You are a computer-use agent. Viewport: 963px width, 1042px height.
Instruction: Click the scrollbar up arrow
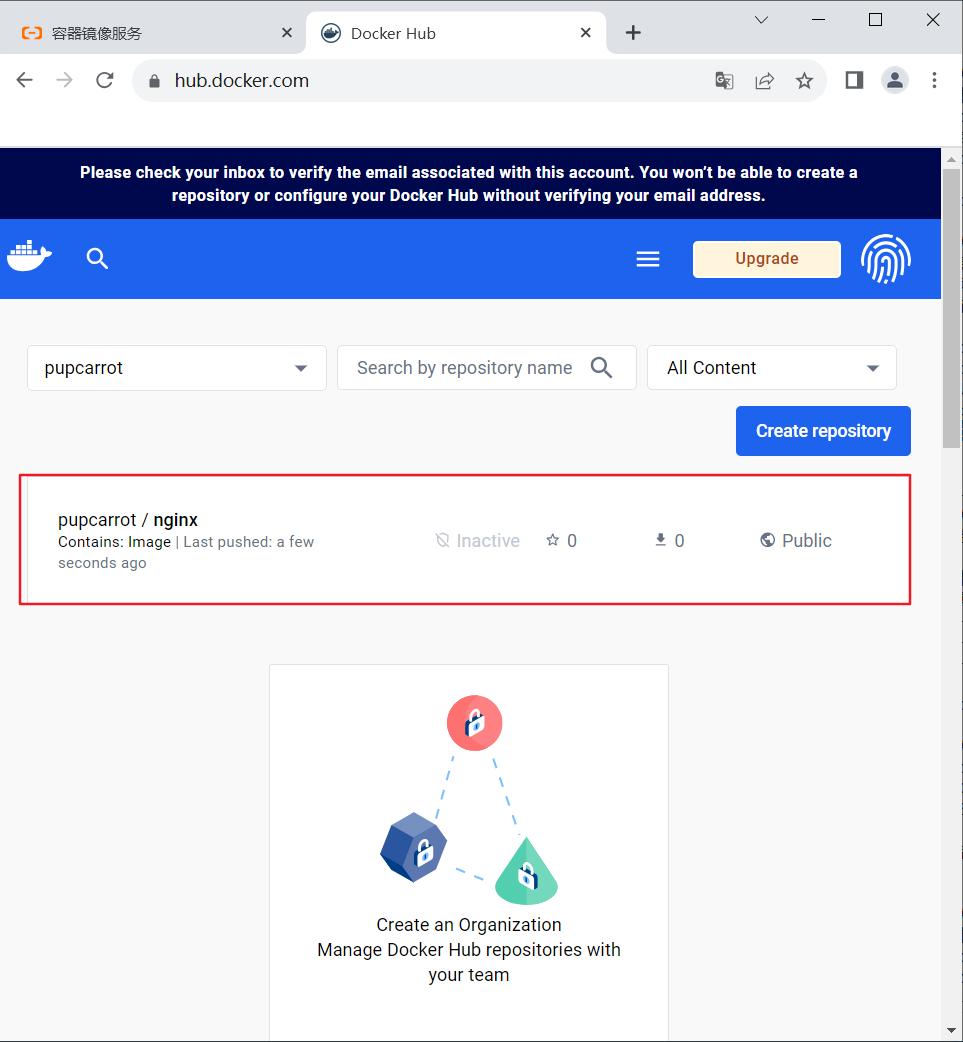click(952, 159)
